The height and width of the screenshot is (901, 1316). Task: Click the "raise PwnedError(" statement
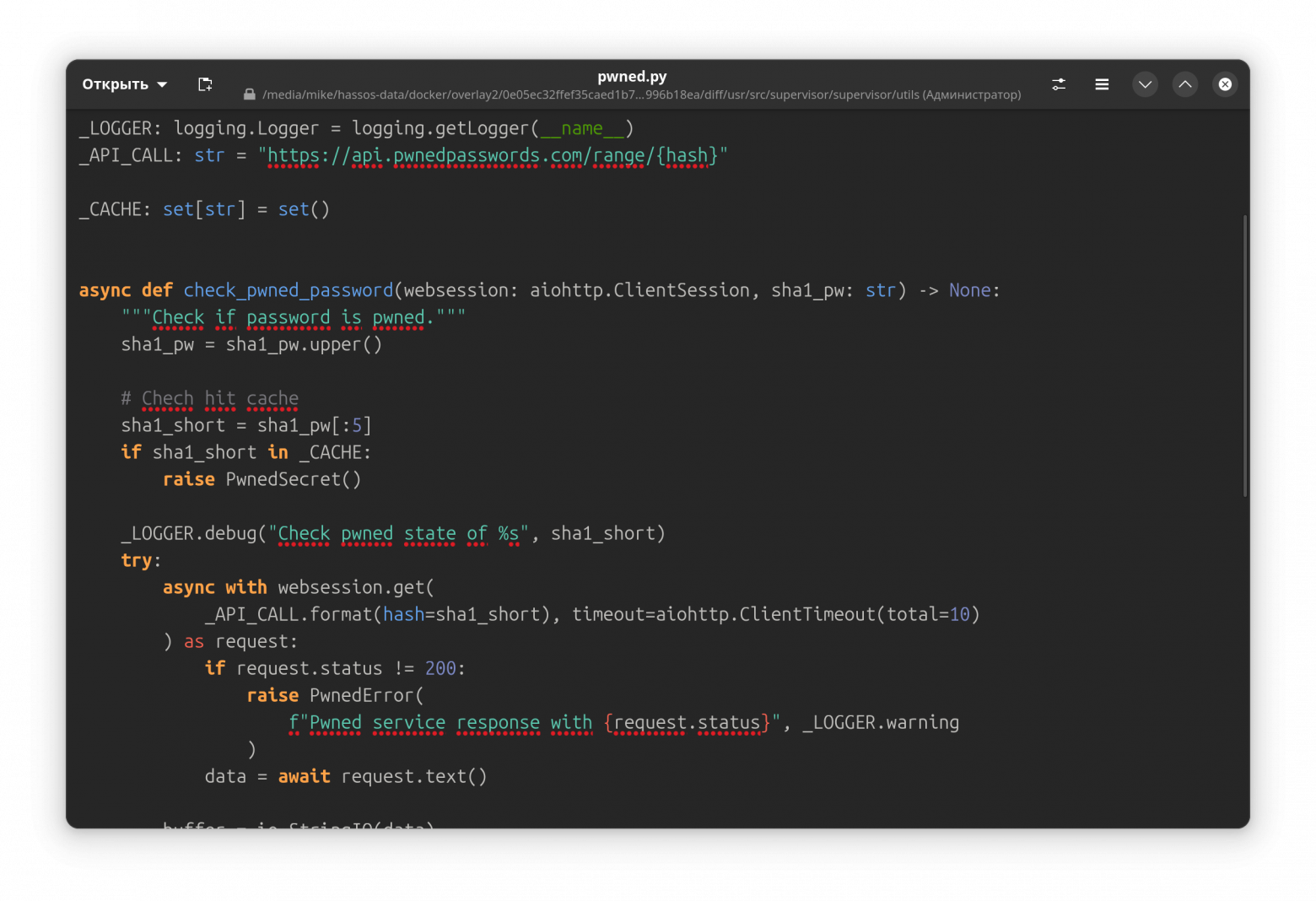pyautogui.click(x=335, y=695)
